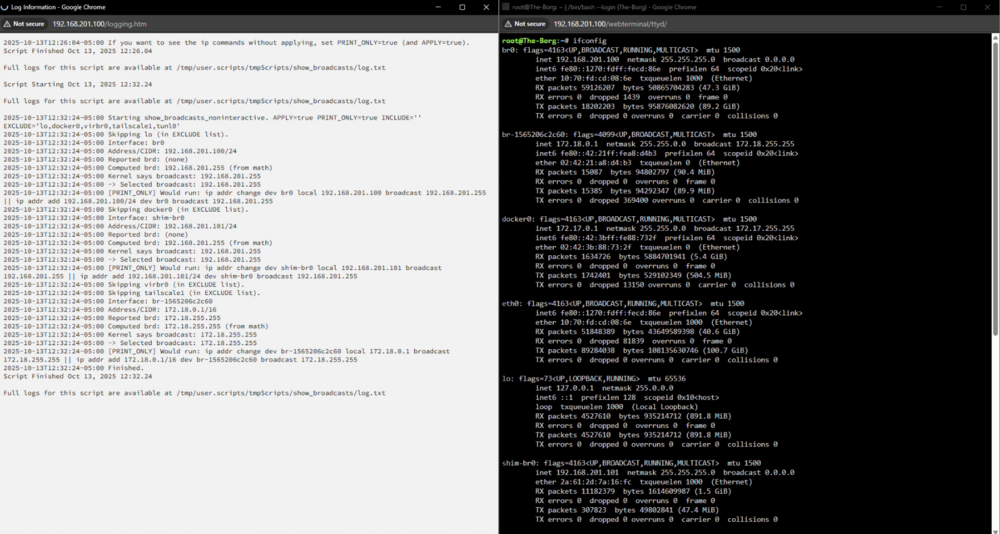Screen dimensions: 1000x534
Task: Close the Log Information Chrome window
Action: [x=487, y=7]
